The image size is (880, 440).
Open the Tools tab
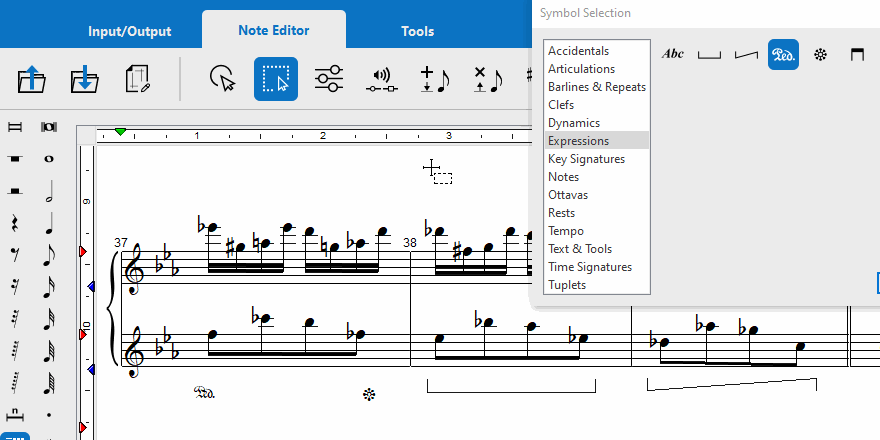[417, 31]
